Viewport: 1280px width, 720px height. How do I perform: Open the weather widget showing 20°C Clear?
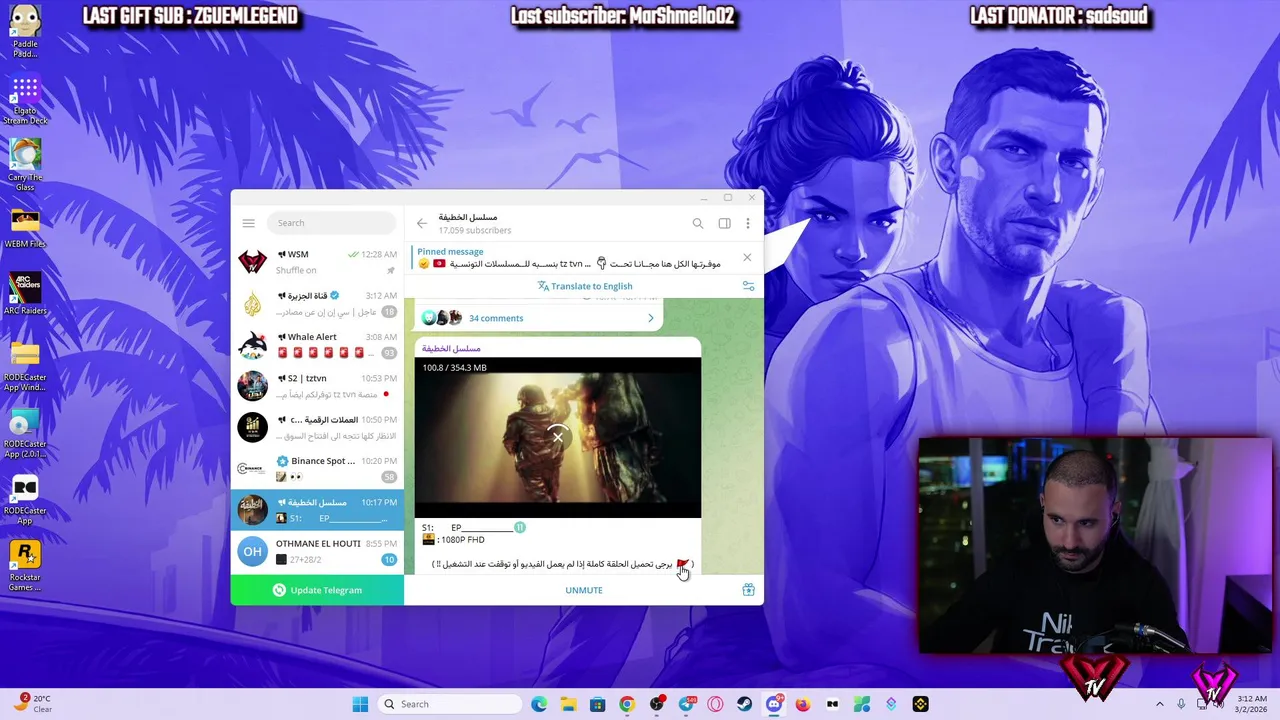click(x=33, y=704)
